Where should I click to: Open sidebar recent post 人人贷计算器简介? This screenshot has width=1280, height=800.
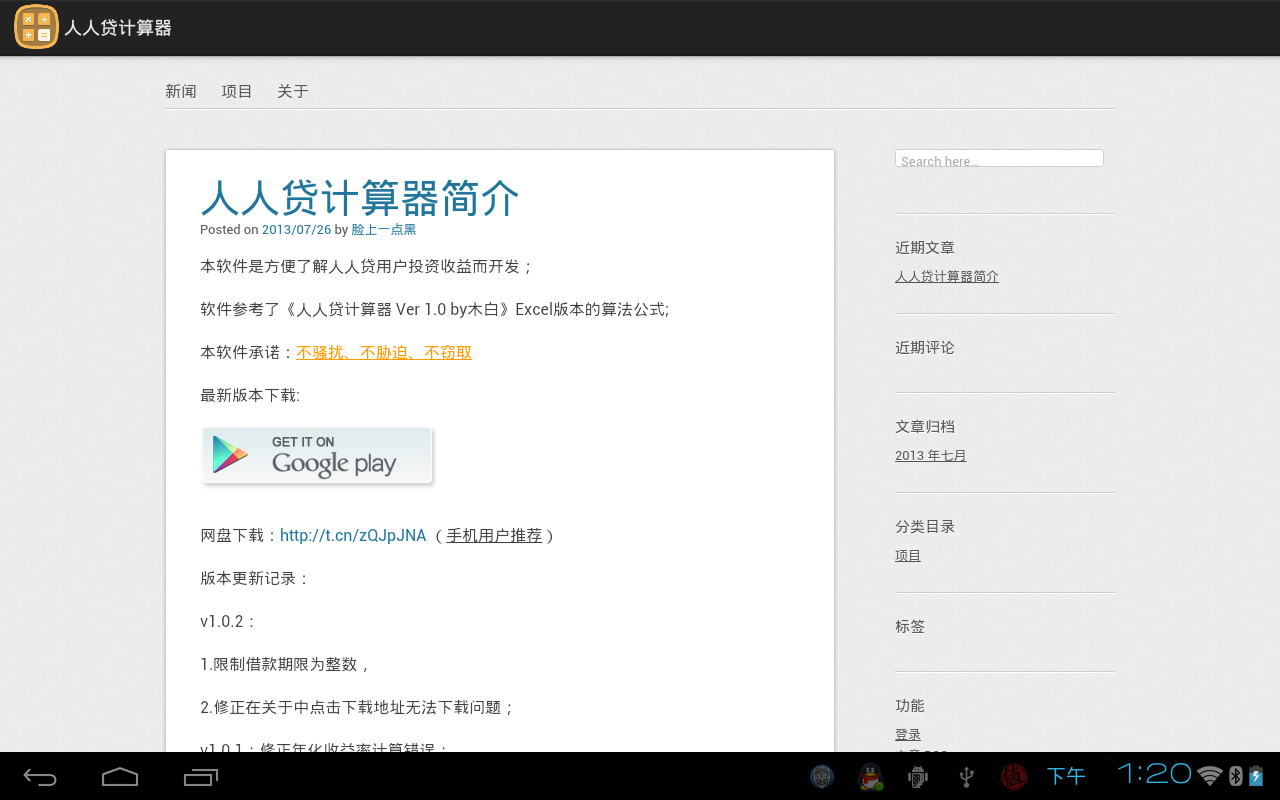click(x=947, y=276)
